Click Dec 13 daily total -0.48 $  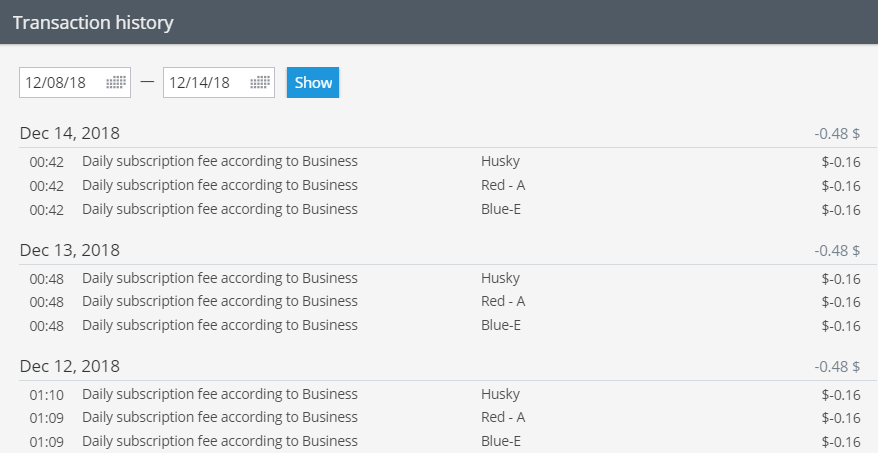837,250
